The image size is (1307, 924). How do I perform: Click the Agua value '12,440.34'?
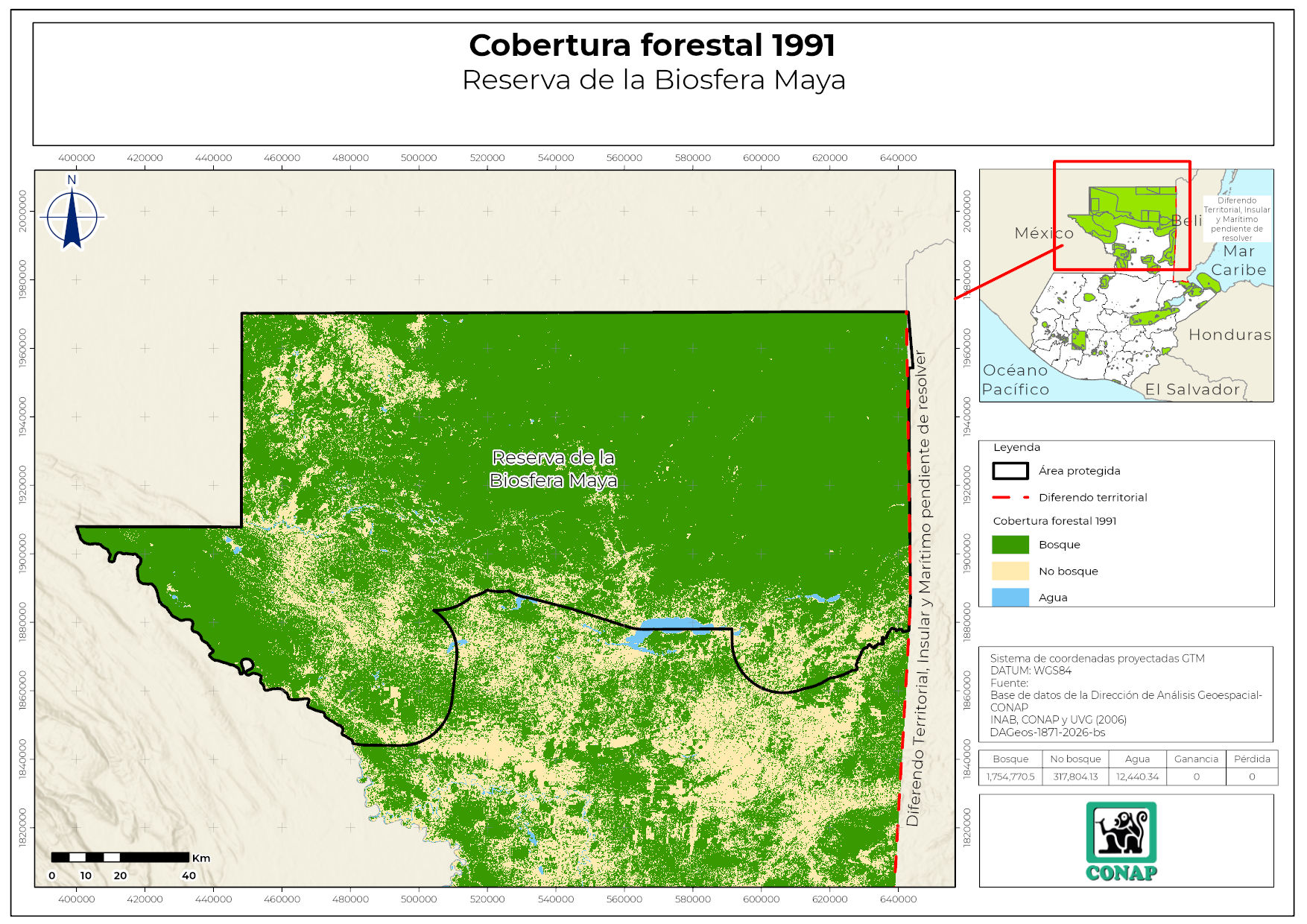[1137, 776]
